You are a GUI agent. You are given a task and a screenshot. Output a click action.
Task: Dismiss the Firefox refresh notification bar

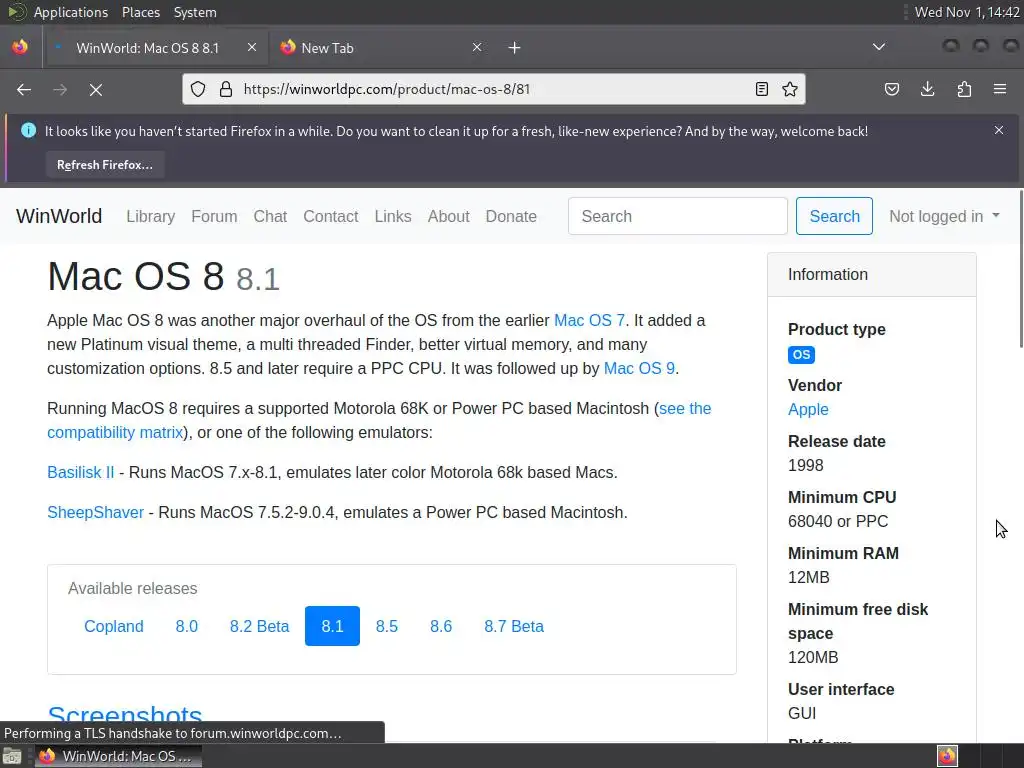click(x=999, y=130)
